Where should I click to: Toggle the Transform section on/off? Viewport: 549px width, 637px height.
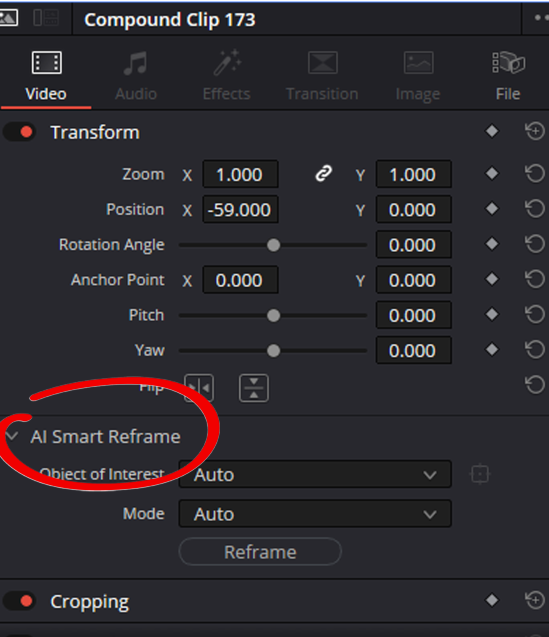(x=20, y=132)
